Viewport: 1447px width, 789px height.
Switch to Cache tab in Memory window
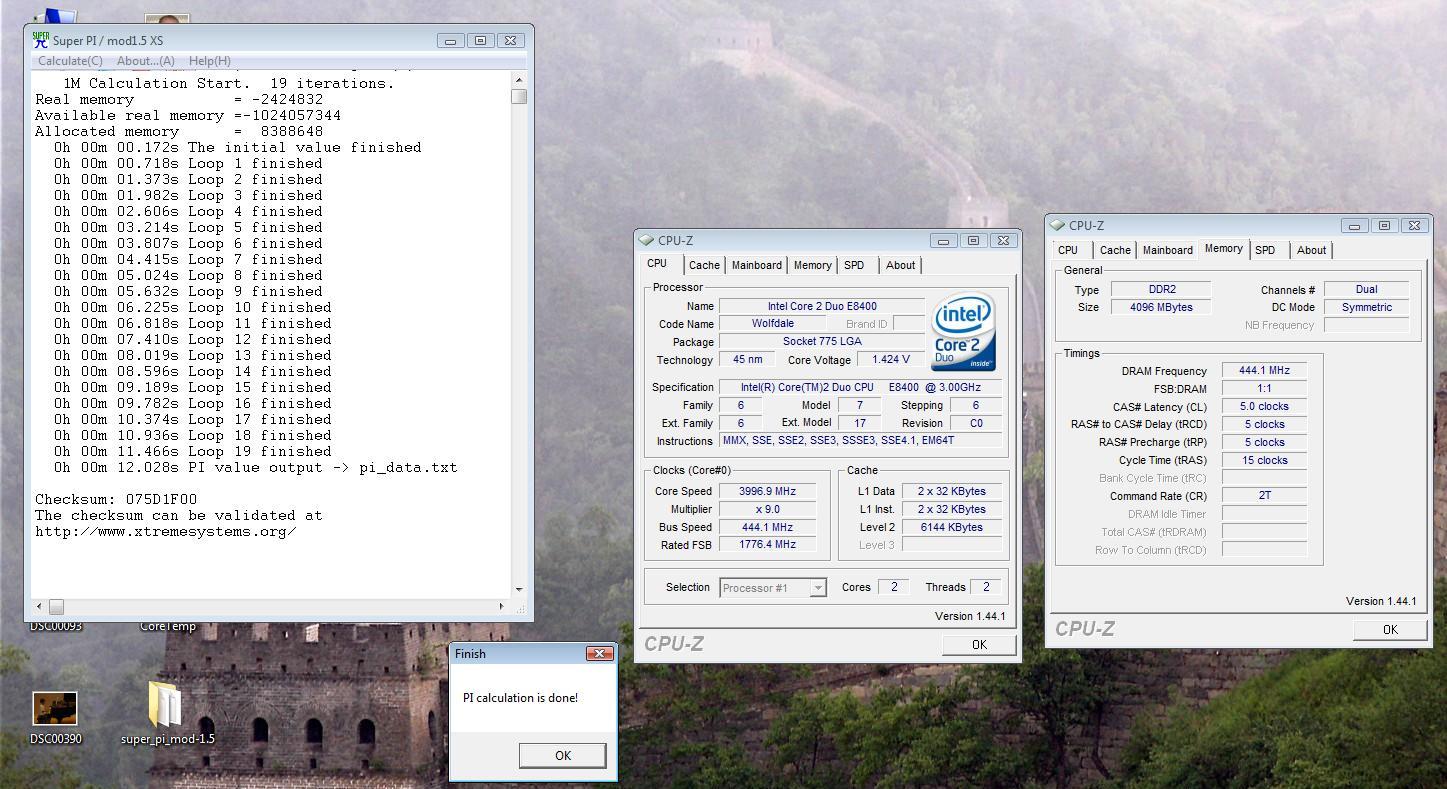[x=1115, y=250]
